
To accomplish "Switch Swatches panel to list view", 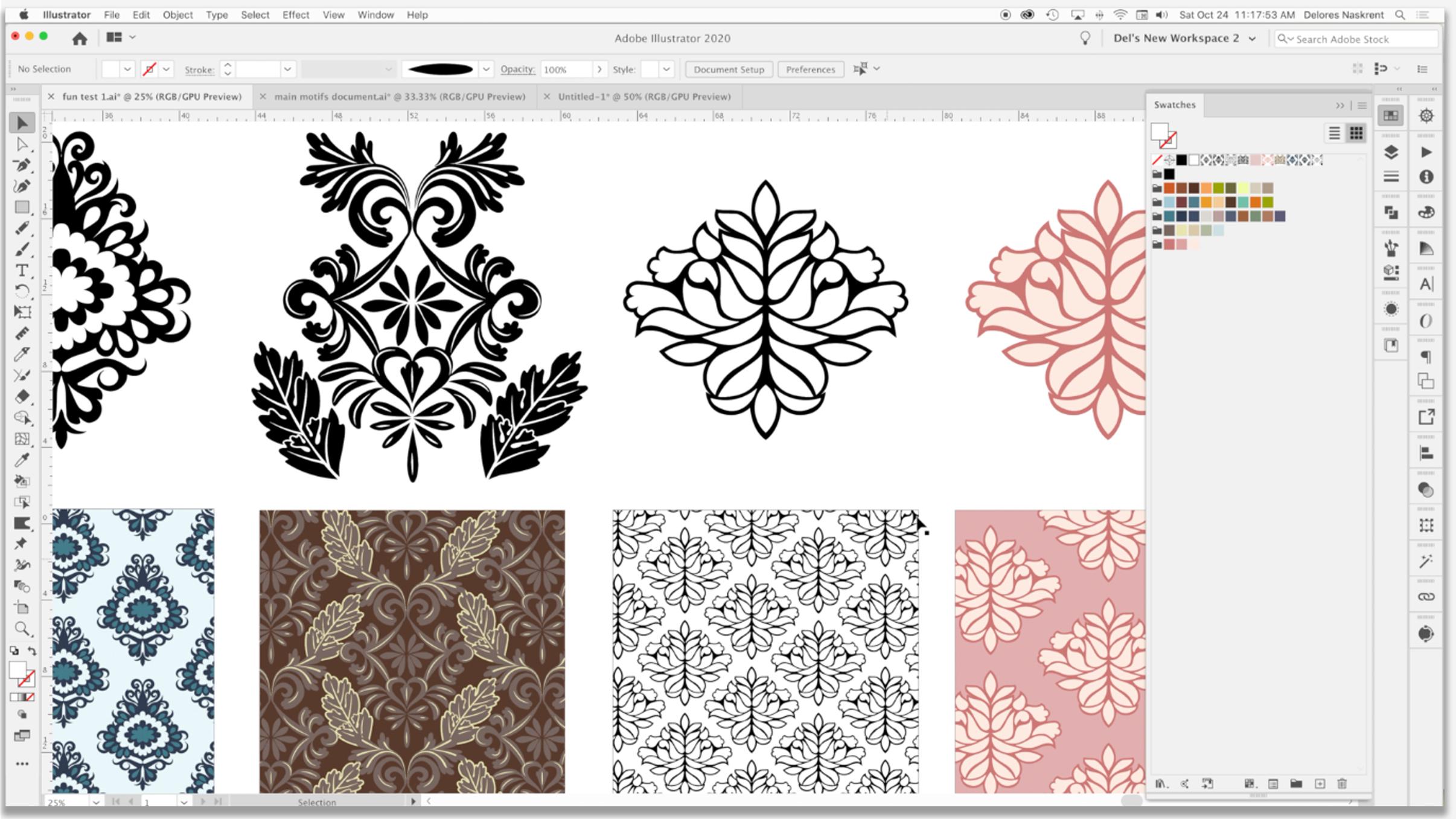I will pyautogui.click(x=1334, y=133).
